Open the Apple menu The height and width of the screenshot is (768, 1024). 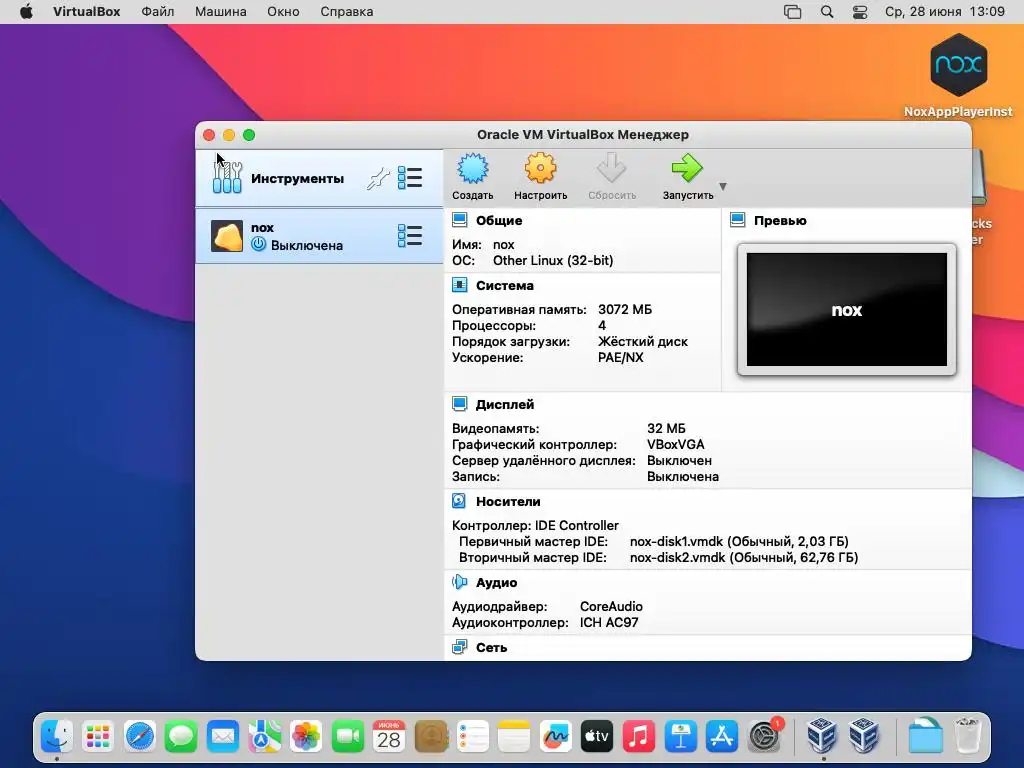[26, 12]
